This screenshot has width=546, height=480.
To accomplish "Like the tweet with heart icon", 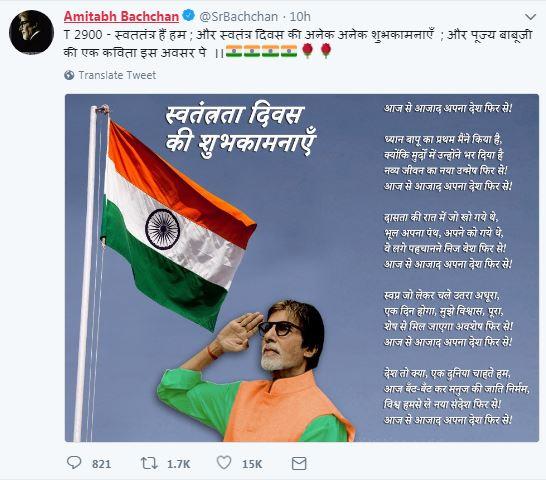I will pos(224,463).
